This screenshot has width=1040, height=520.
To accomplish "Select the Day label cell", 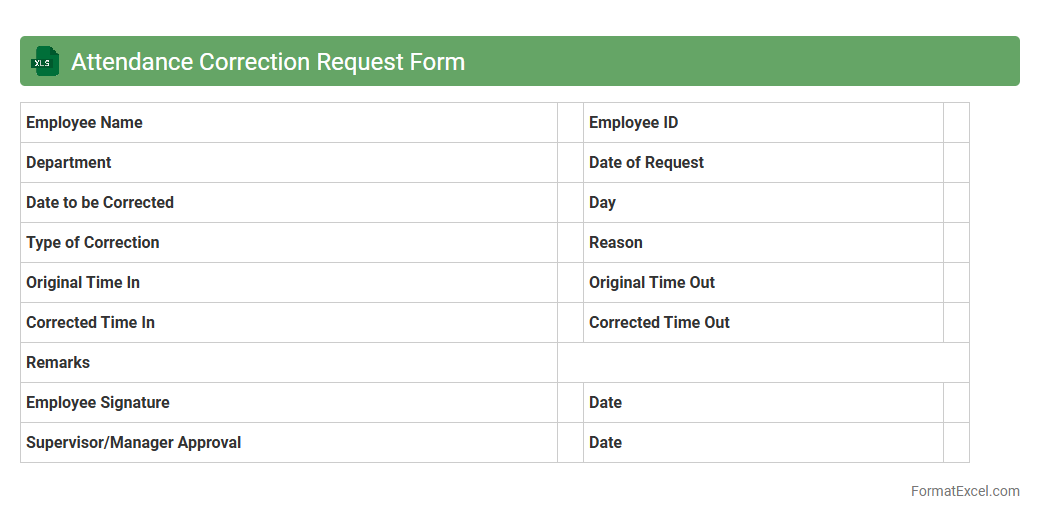I will coord(762,203).
